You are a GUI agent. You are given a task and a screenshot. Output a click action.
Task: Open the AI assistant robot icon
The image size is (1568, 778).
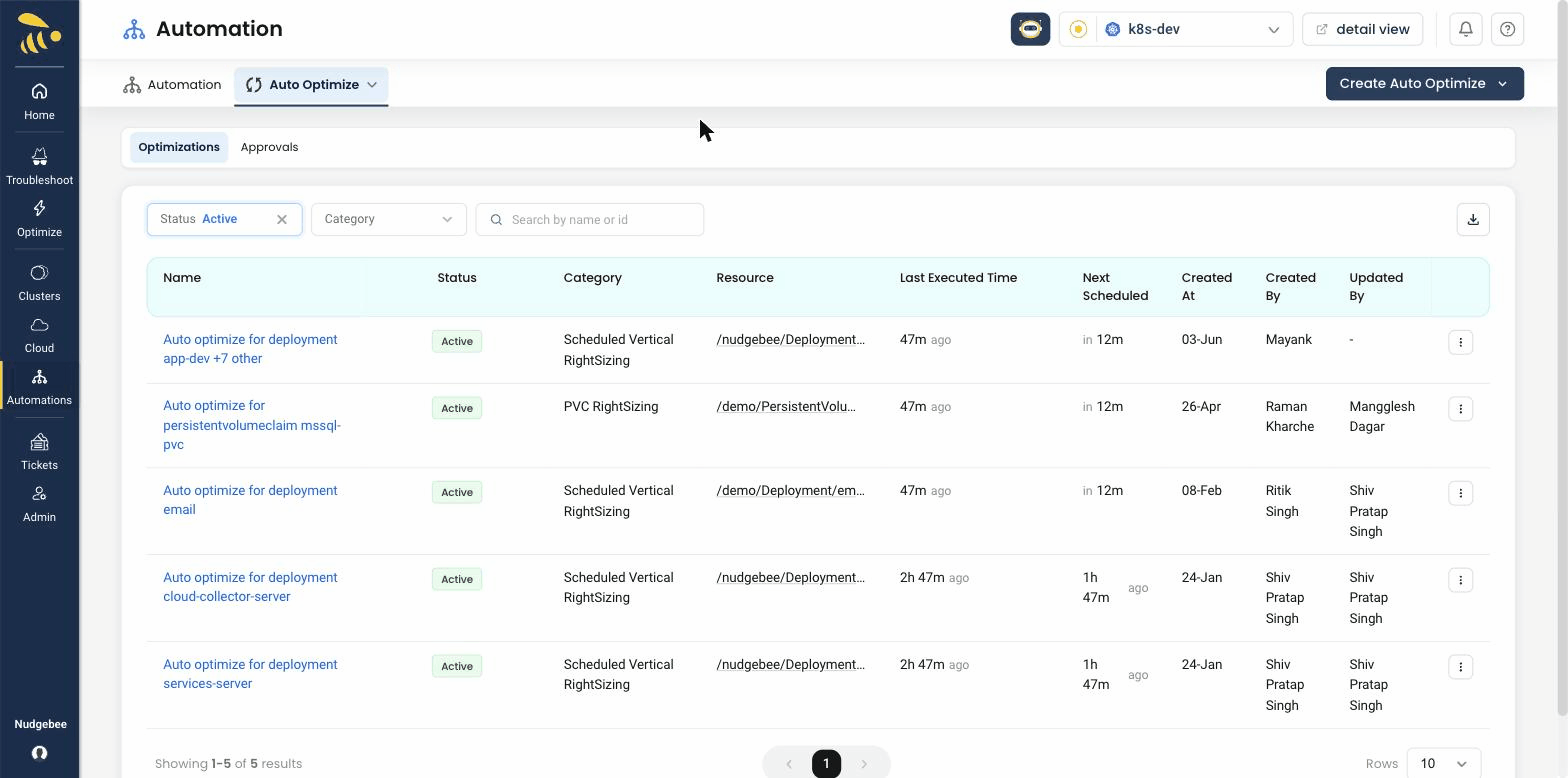pyautogui.click(x=1030, y=29)
